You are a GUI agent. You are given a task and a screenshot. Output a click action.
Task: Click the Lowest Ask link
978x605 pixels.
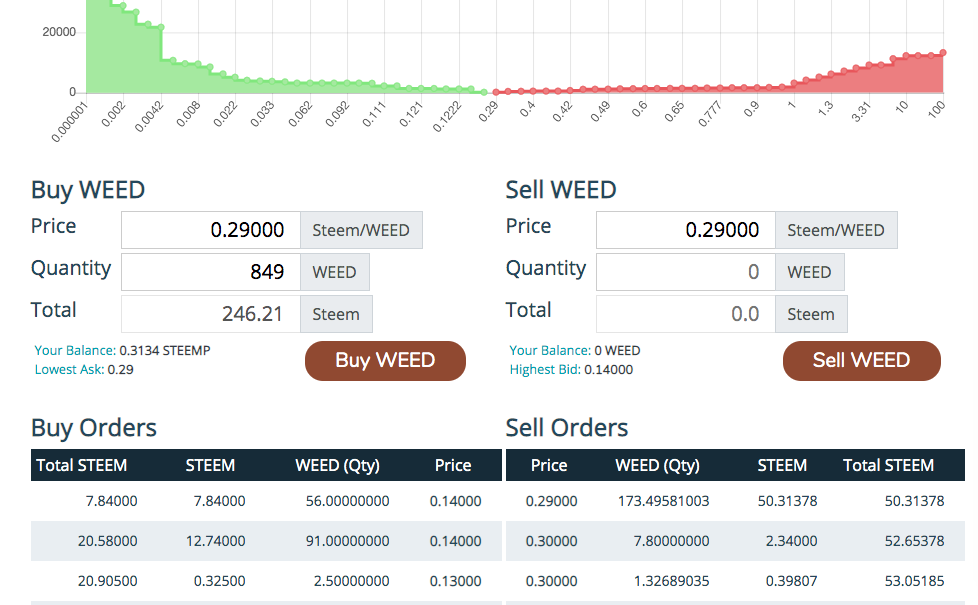[x=69, y=369]
